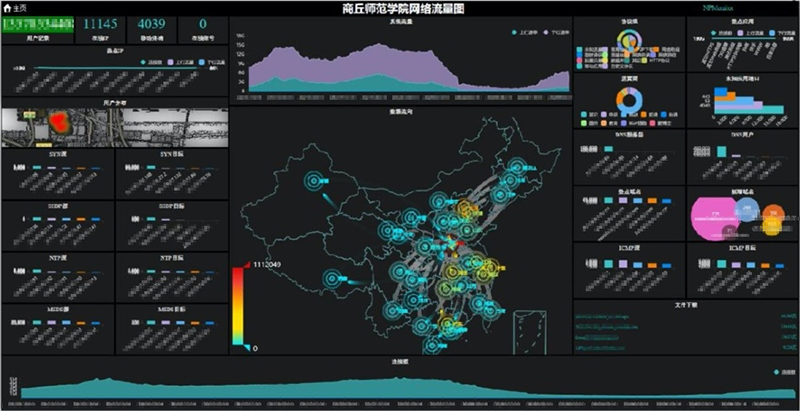Click purple bar in MDNS source panel
Image resolution: width=800 pixels, height=411 pixels.
[52, 323]
